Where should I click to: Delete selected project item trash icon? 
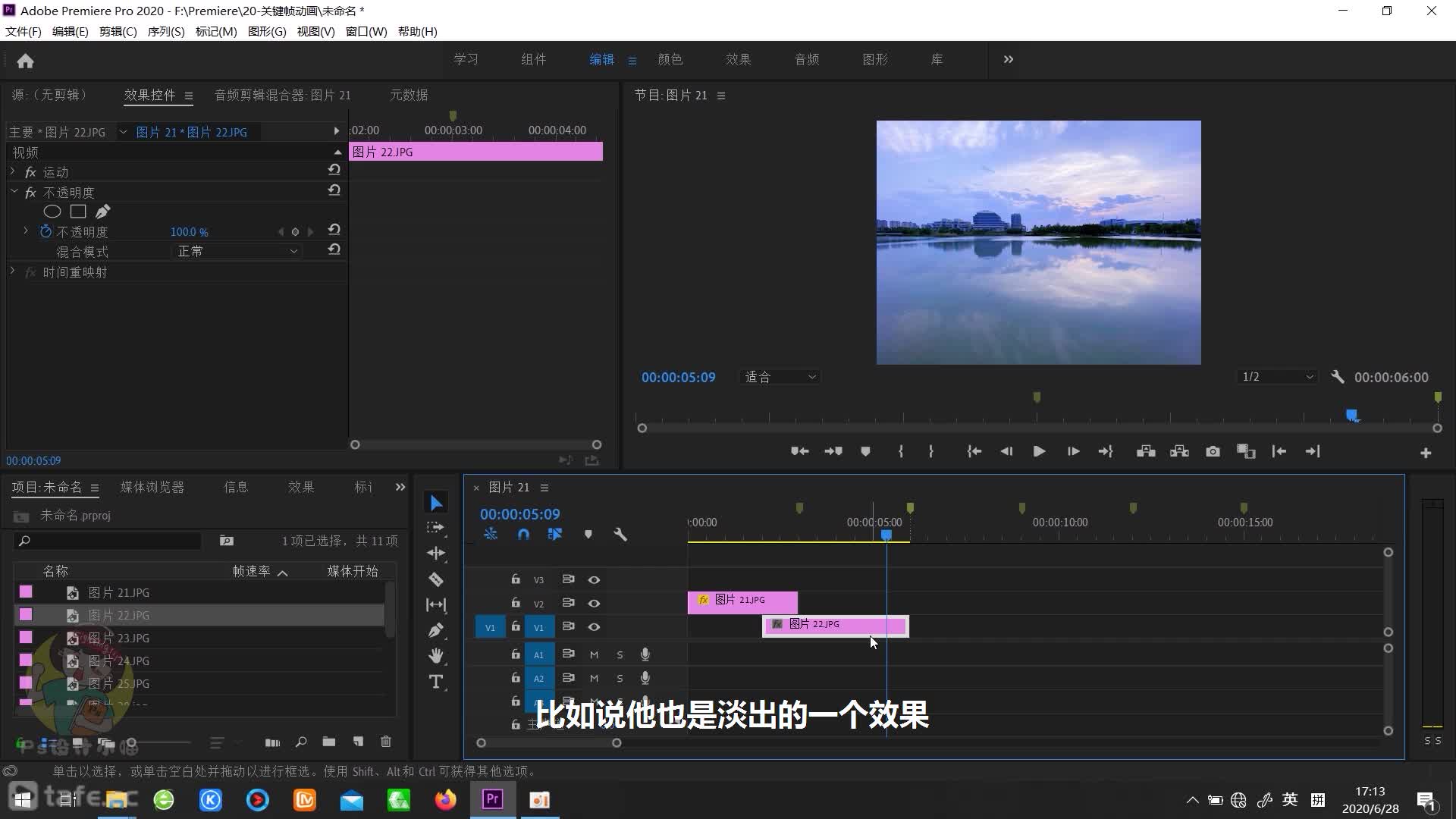pyautogui.click(x=385, y=742)
